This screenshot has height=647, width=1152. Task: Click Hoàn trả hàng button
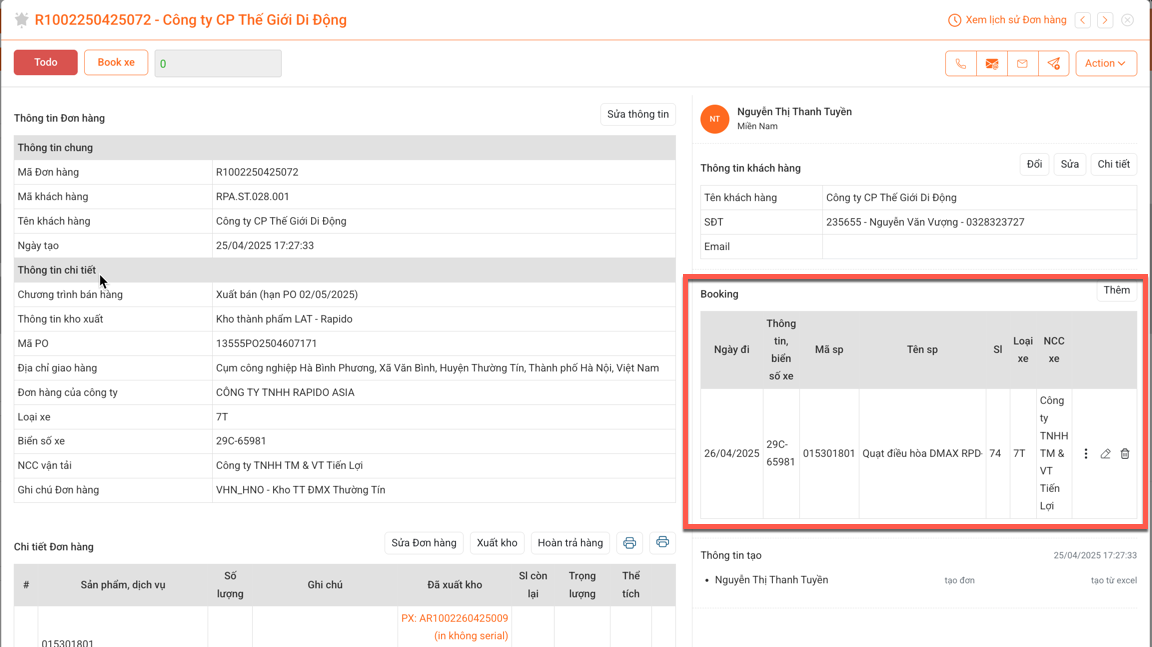(570, 543)
